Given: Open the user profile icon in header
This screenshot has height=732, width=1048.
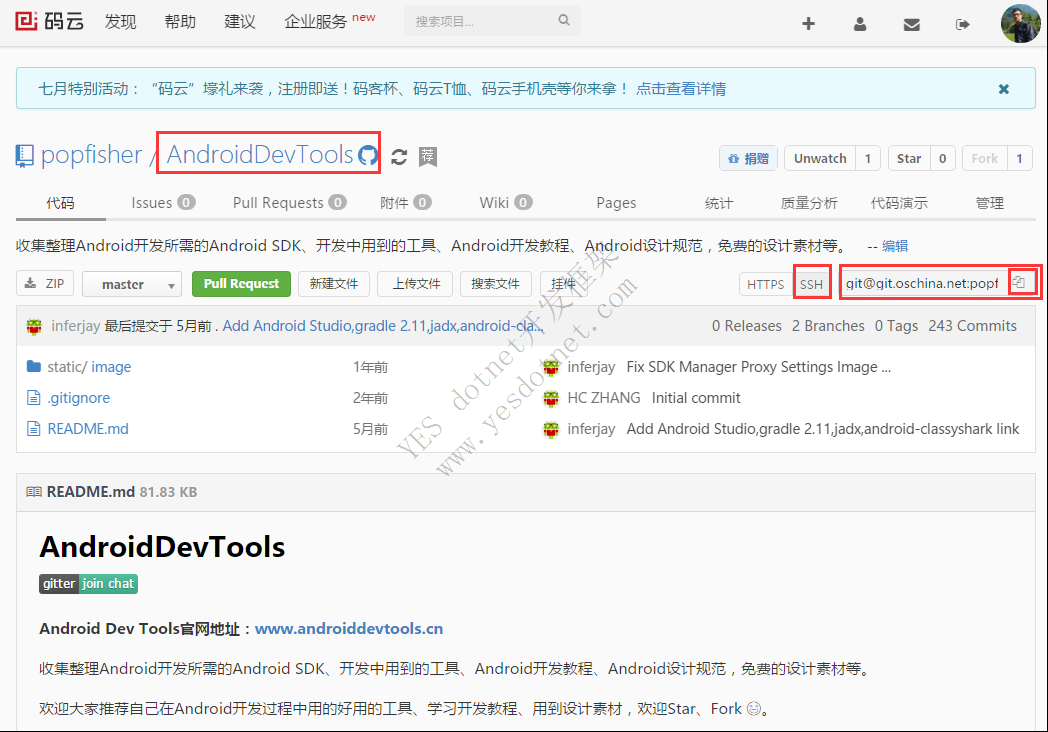Looking at the screenshot, I should pos(860,24).
